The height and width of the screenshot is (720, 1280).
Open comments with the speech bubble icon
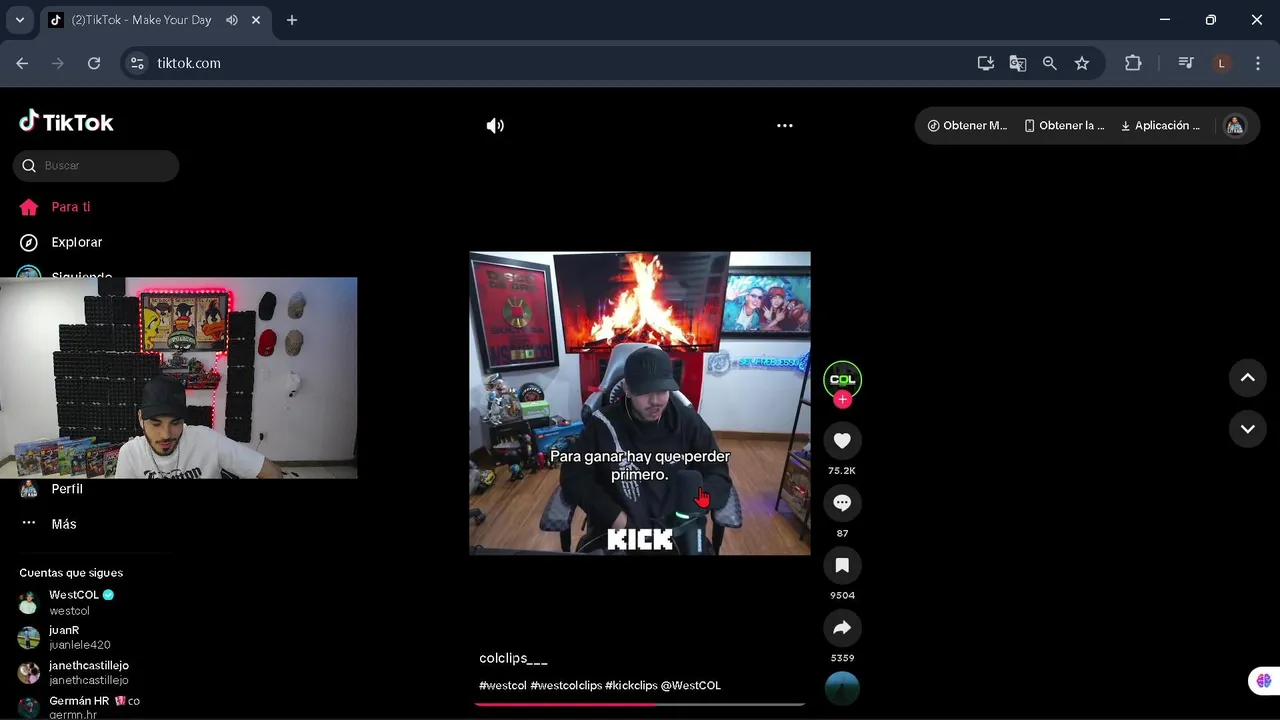842,503
